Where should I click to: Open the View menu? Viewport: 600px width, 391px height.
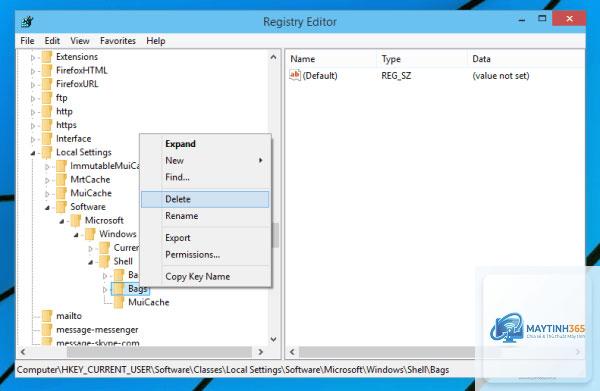(x=80, y=41)
